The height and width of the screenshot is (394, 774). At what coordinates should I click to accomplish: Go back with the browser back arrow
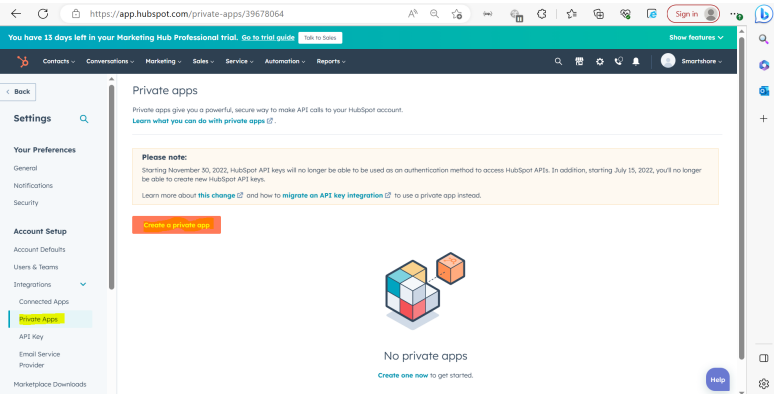[x=16, y=14]
